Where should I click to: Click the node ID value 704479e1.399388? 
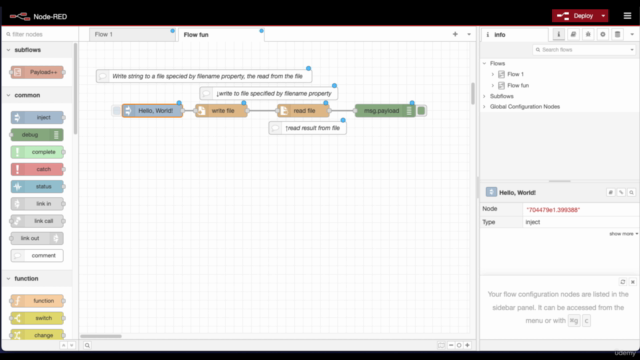point(553,210)
